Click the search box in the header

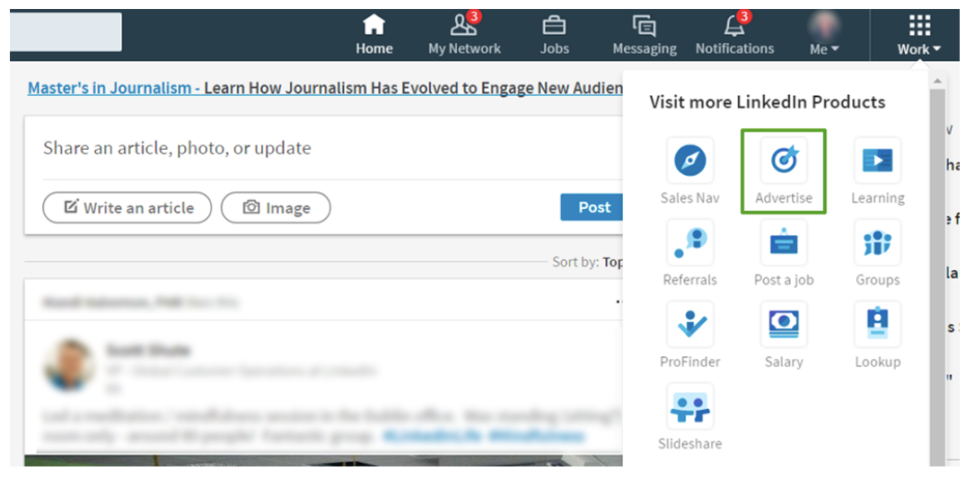[x=65, y=32]
